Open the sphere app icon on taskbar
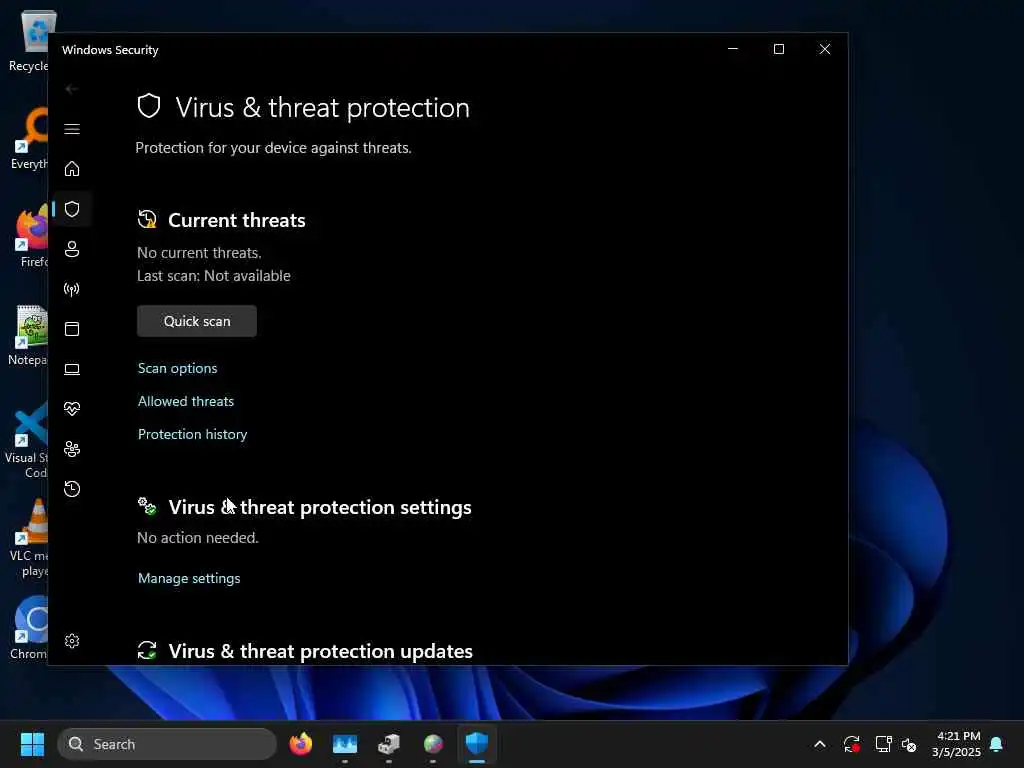The image size is (1024, 768). click(x=433, y=744)
